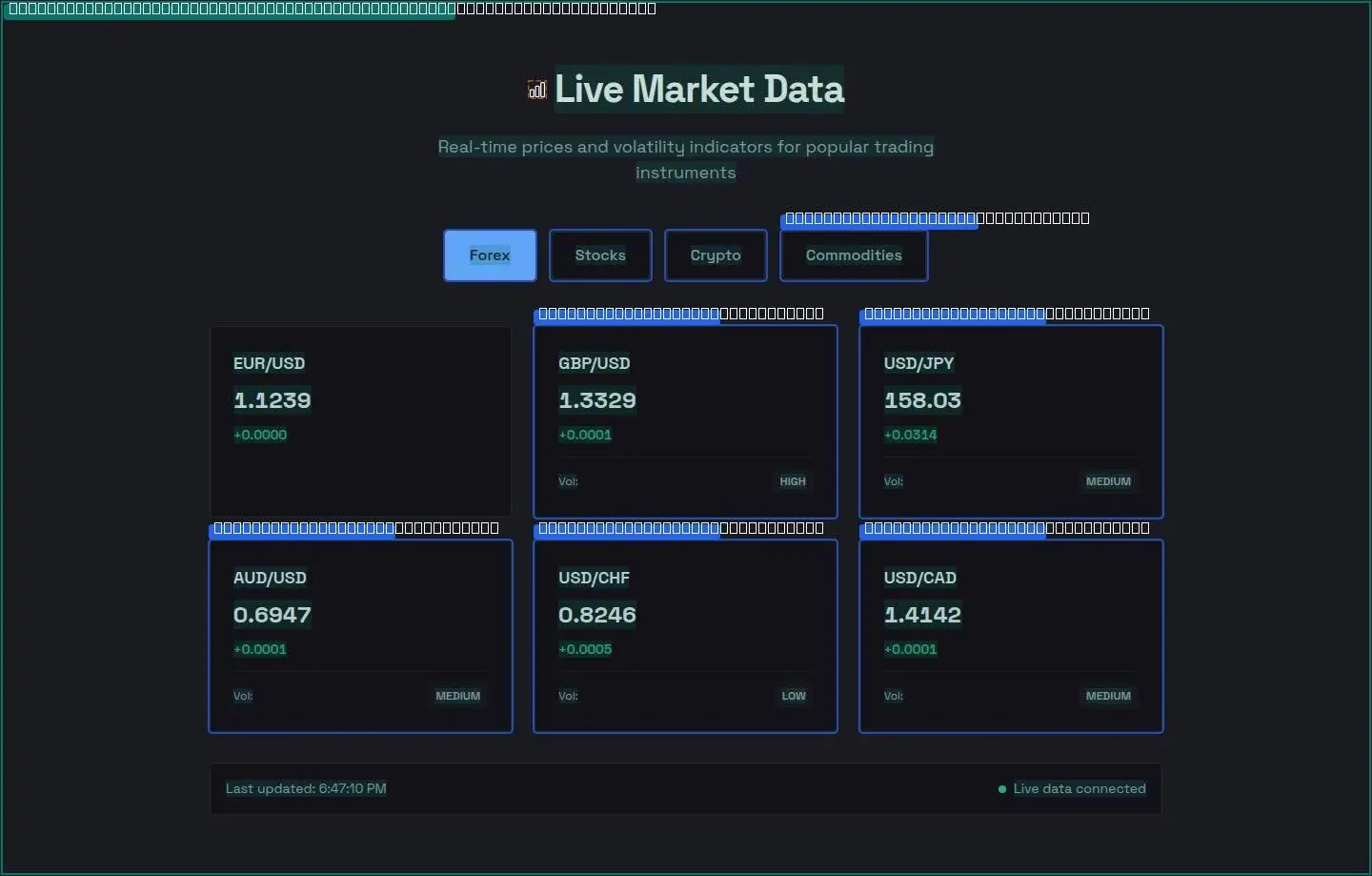Select the USD/CAD instrument card
The image size is (1372, 876).
point(1011,637)
